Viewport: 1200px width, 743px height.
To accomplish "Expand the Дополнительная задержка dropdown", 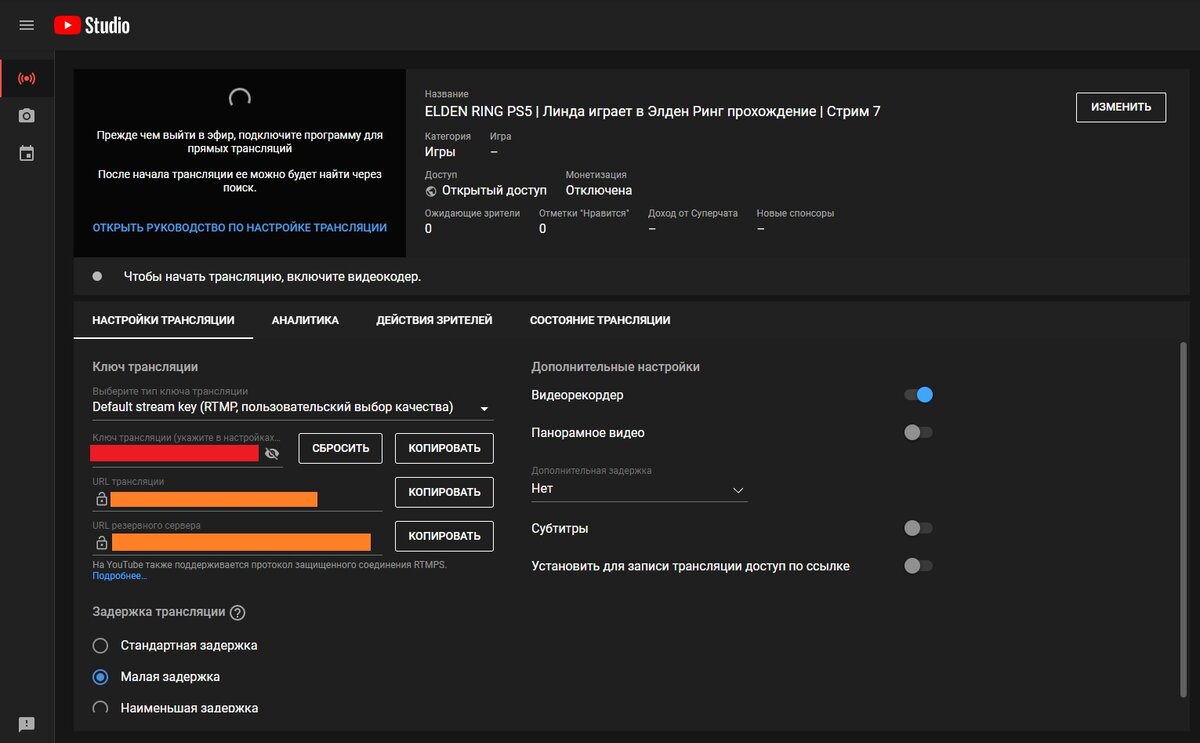I will [x=639, y=489].
